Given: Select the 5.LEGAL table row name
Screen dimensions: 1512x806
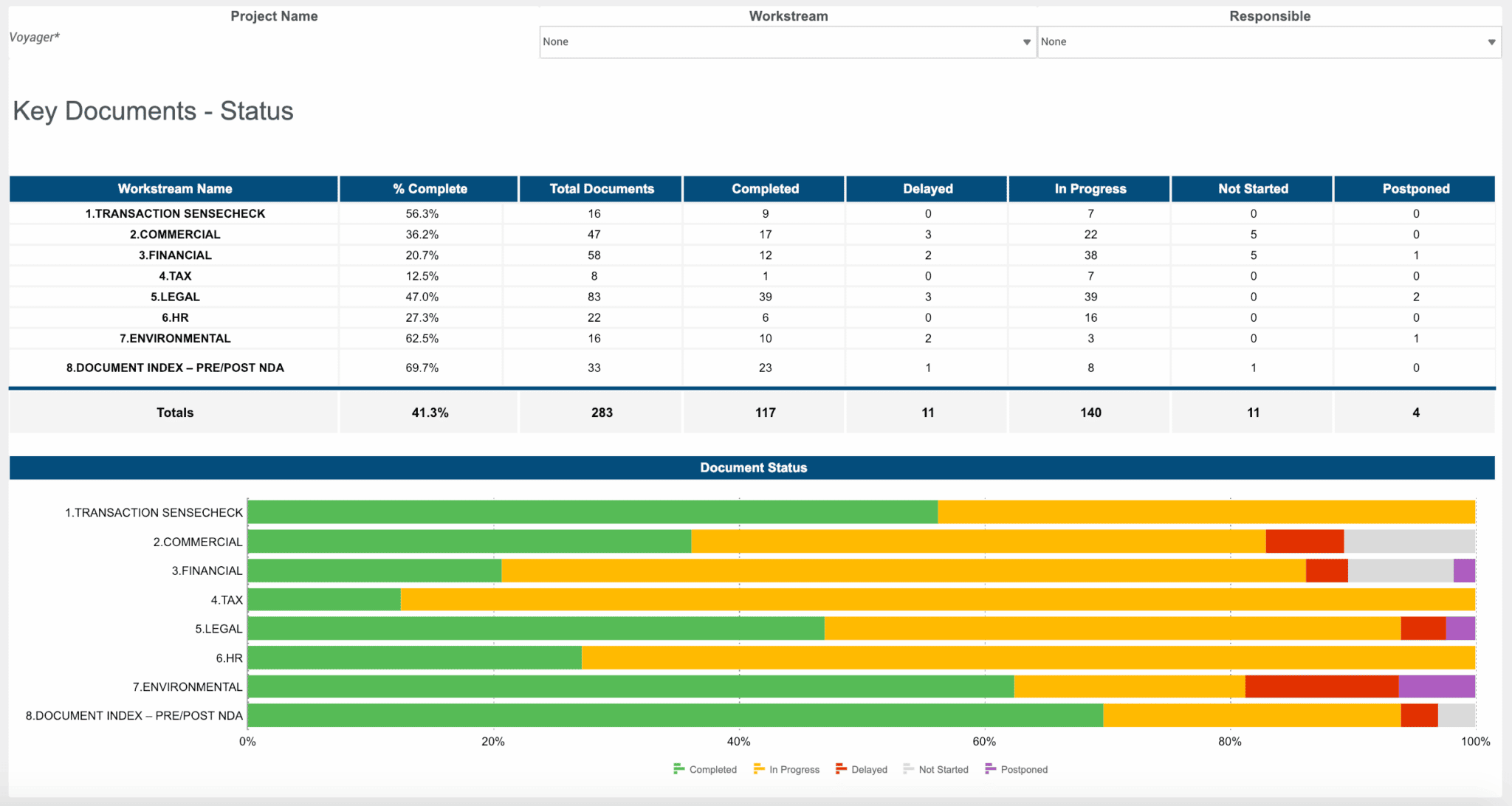Looking at the screenshot, I should (175, 296).
